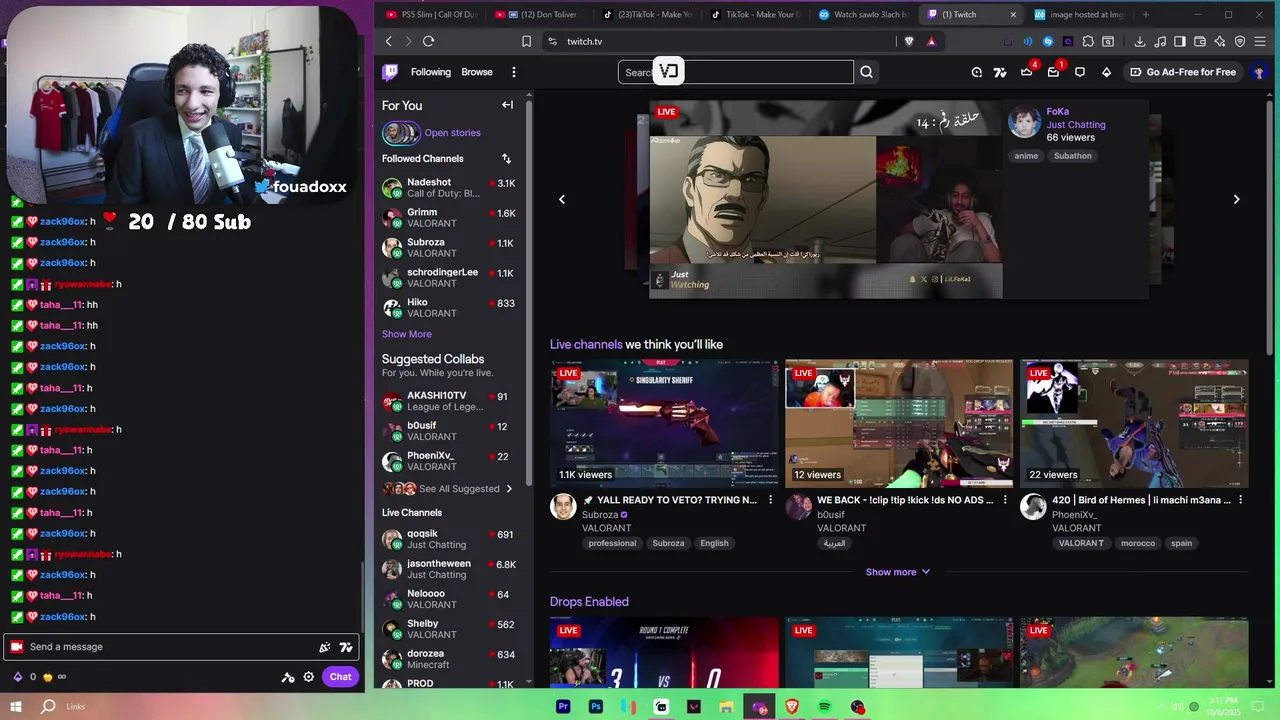The height and width of the screenshot is (720, 1280).
Task: Expand Show More under followed channels
Action: (406, 334)
